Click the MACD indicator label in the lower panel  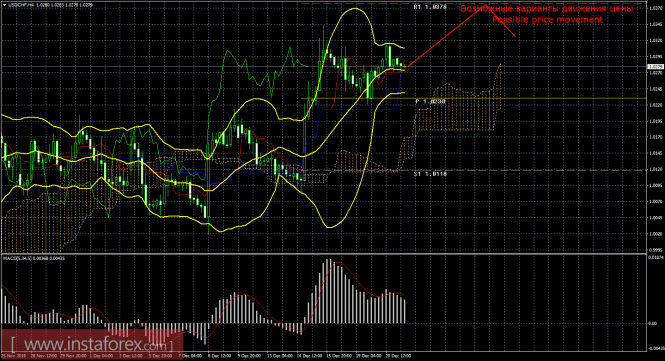click(x=34, y=258)
